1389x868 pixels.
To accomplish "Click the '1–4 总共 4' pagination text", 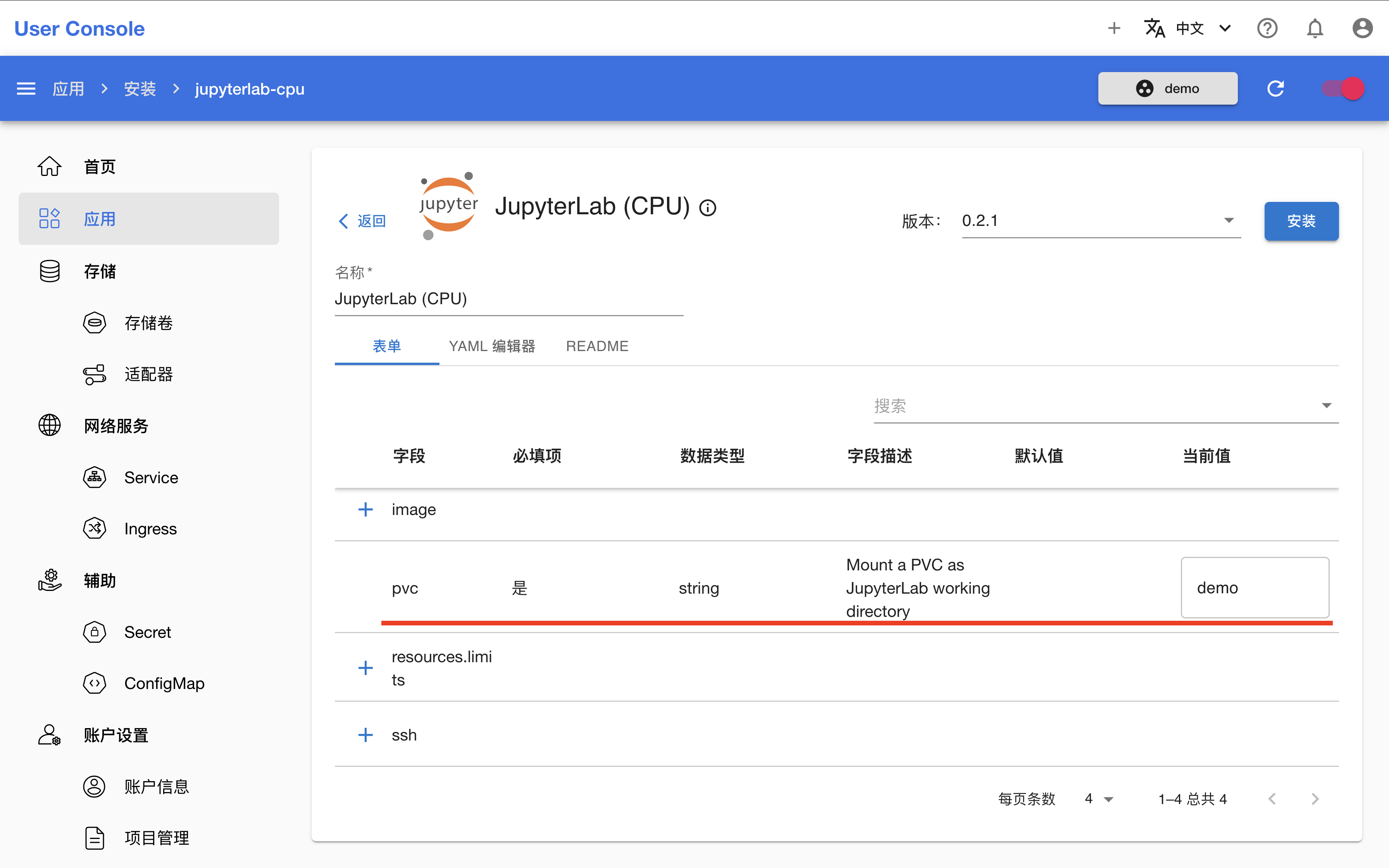I will 1192,799.
